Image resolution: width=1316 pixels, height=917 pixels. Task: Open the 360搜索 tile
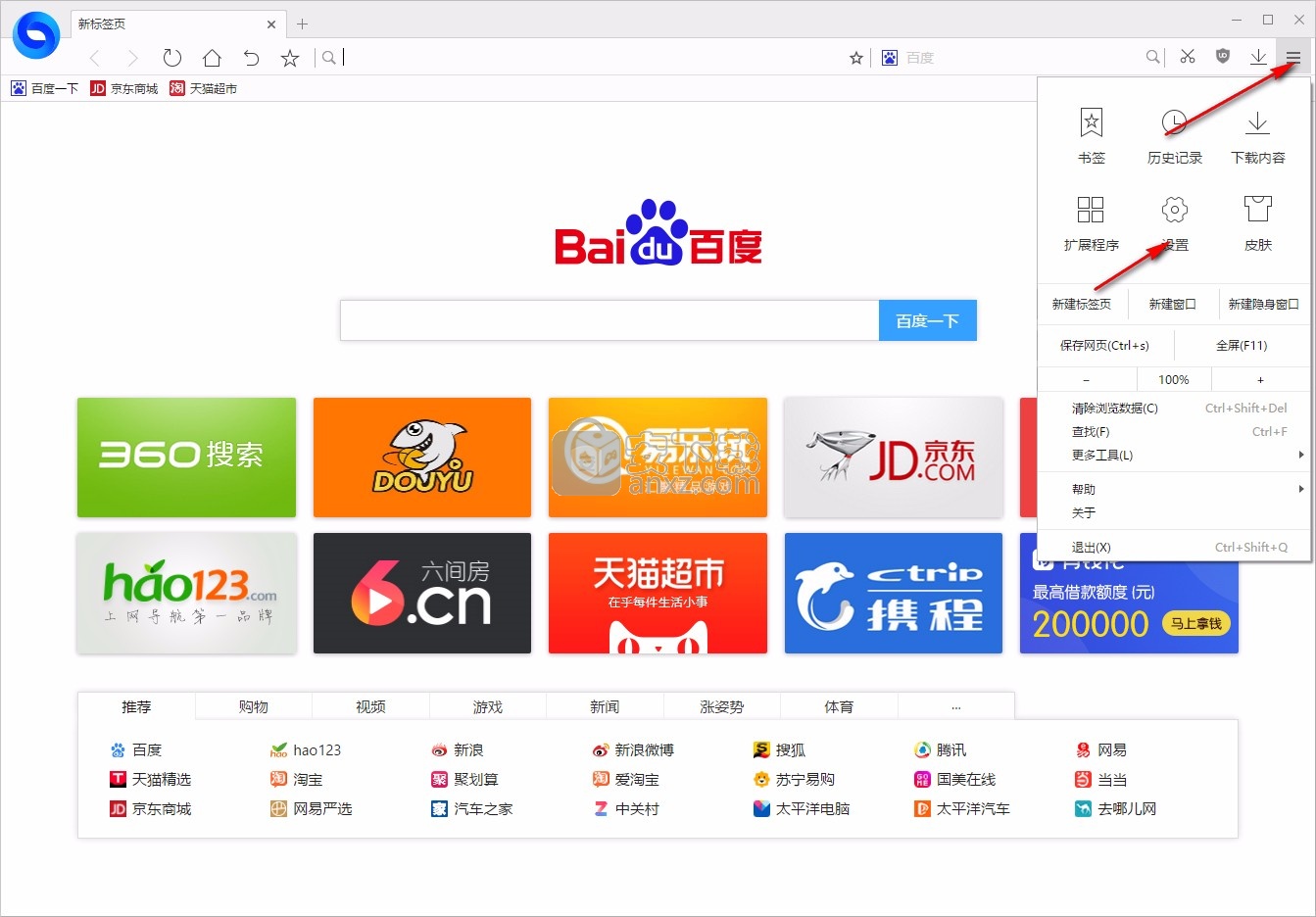pos(186,457)
